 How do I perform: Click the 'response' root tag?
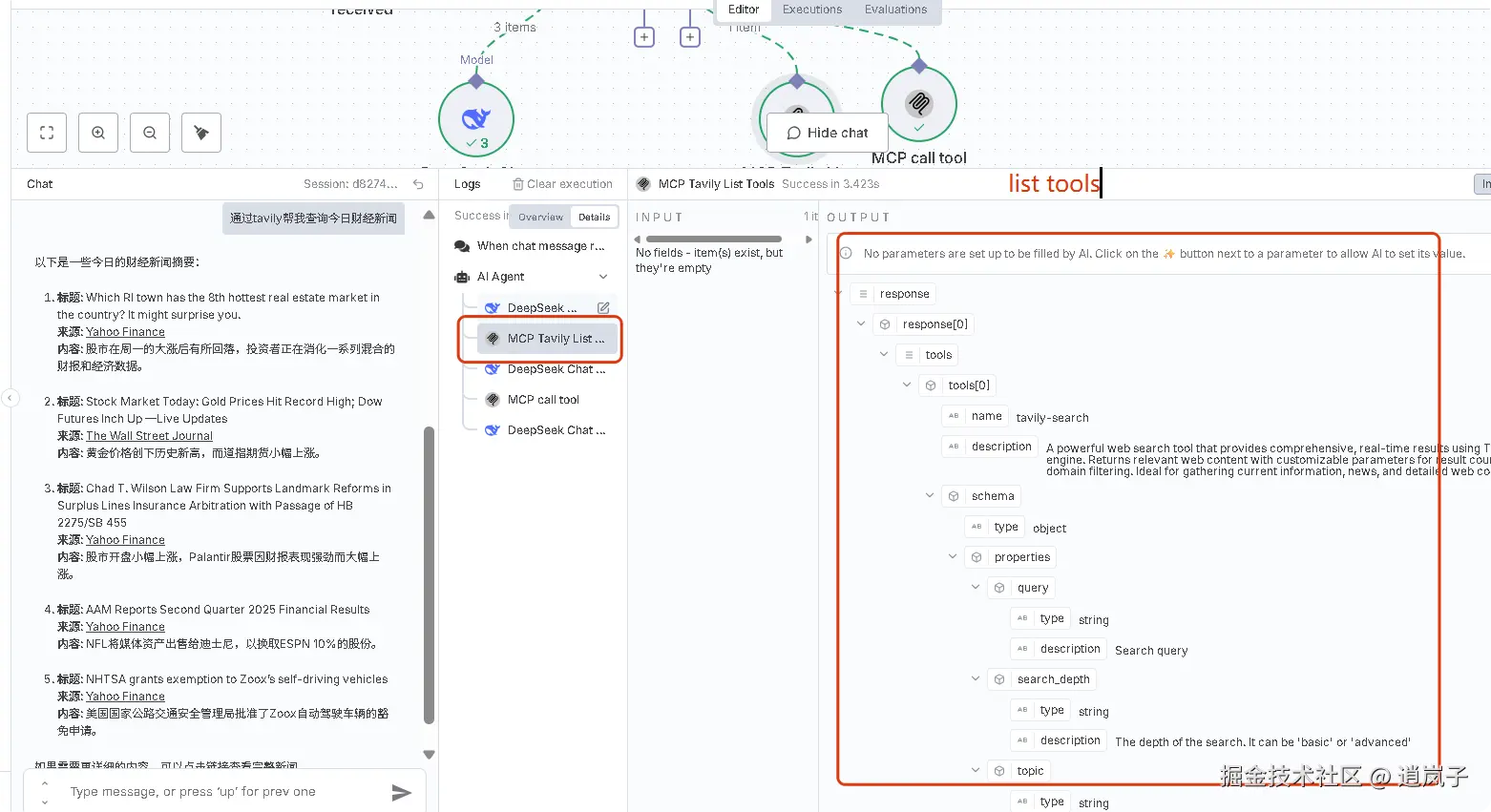click(x=893, y=294)
